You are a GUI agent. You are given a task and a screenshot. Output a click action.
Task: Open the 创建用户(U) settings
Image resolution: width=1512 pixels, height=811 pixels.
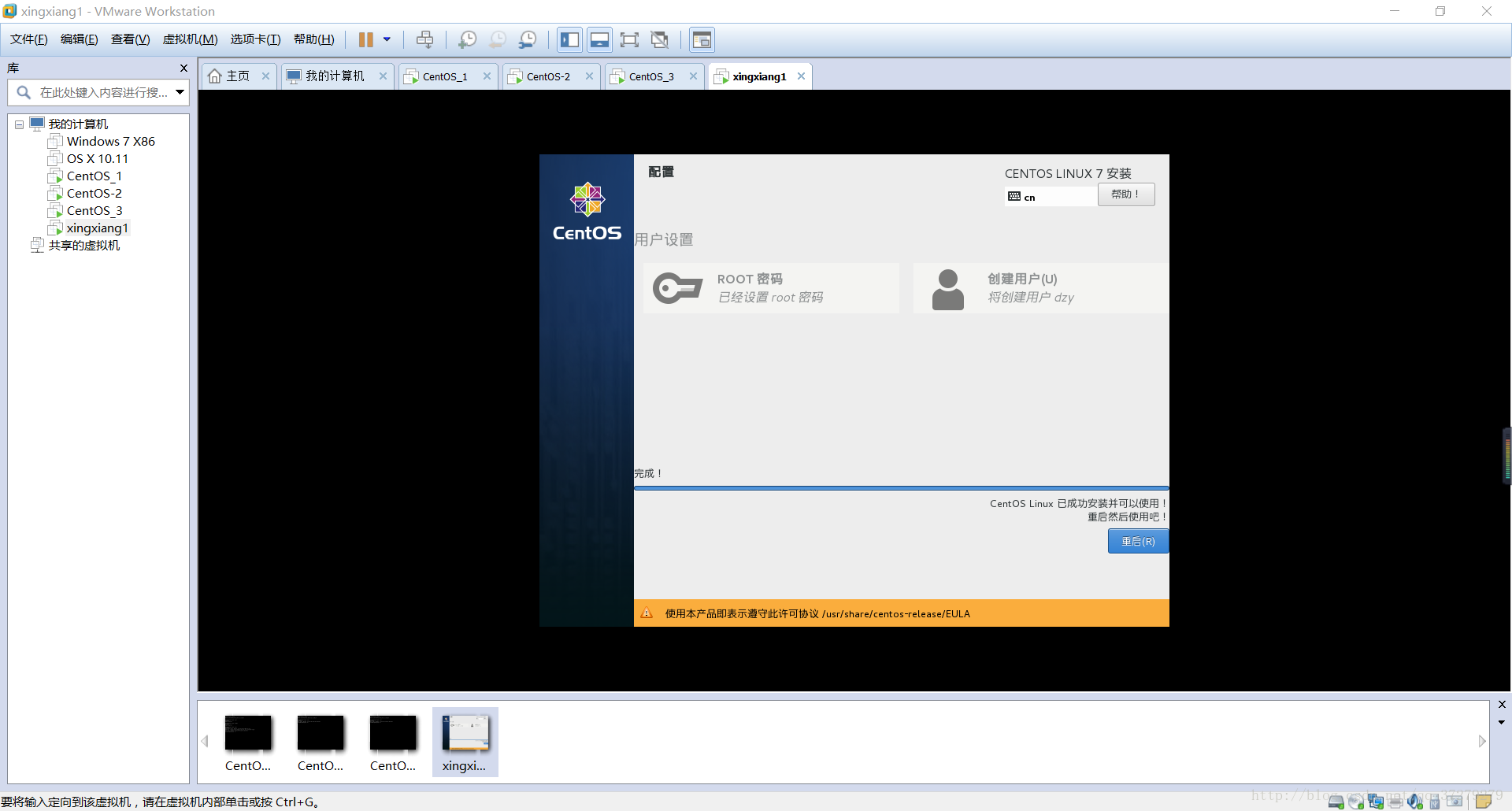click(x=1041, y=288)
